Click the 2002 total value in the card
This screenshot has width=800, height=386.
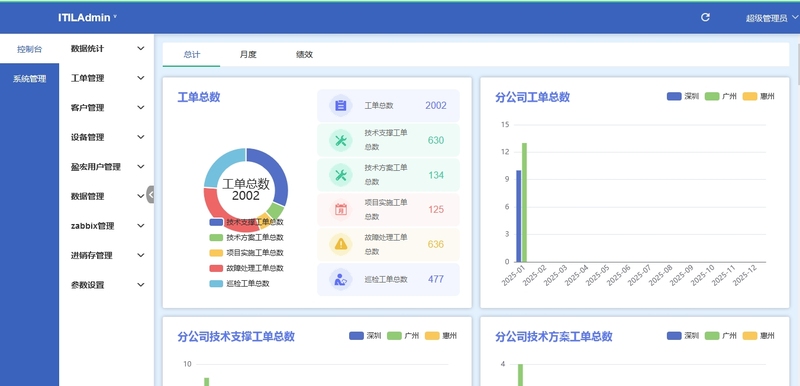point(436,106)
